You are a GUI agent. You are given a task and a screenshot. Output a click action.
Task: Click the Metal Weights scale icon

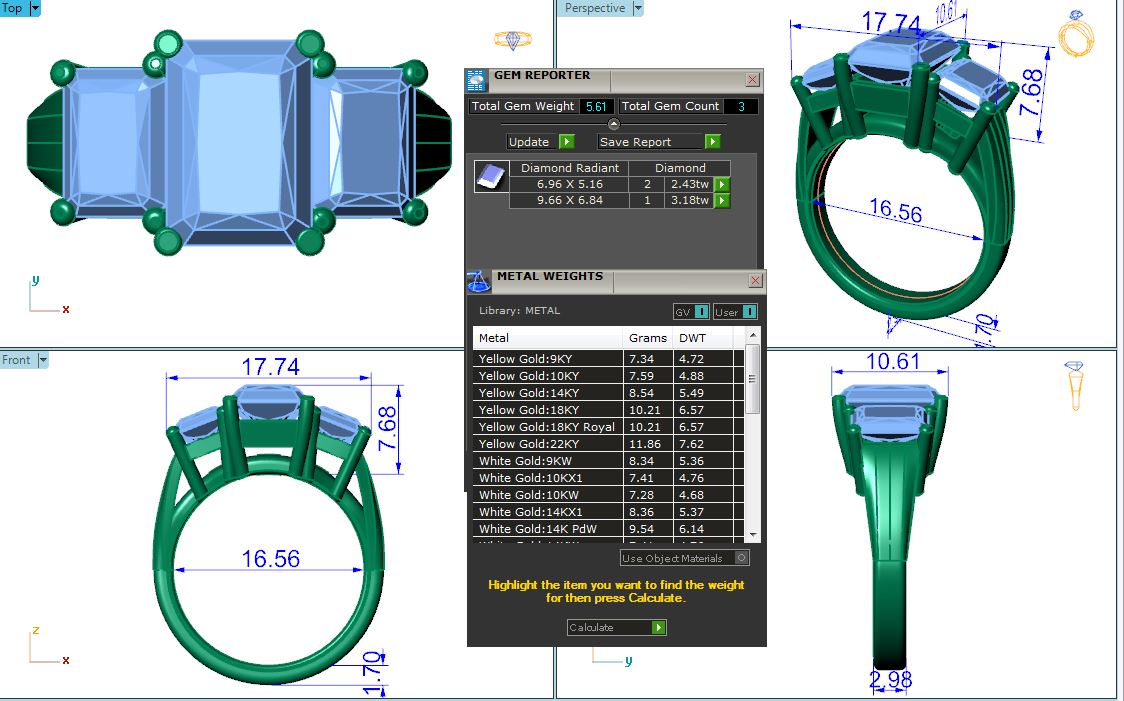coord(480,280)
